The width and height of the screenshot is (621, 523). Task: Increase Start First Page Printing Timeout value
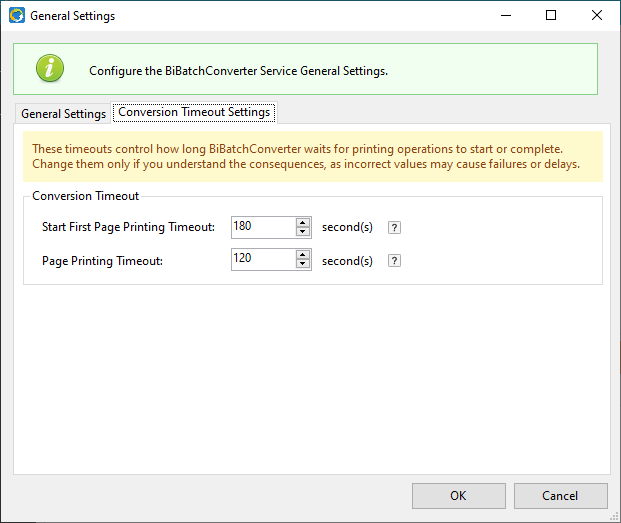point(303,223)
